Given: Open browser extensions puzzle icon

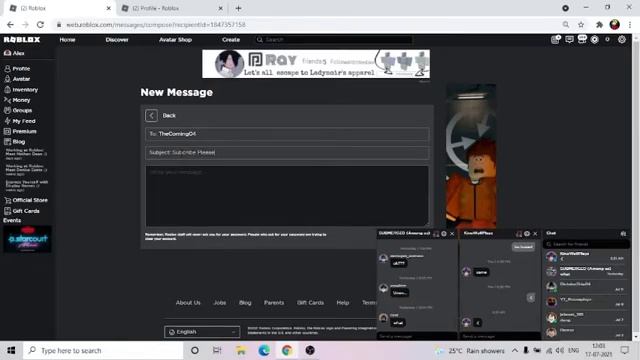Looking at the screenshot, I should 599,24.
